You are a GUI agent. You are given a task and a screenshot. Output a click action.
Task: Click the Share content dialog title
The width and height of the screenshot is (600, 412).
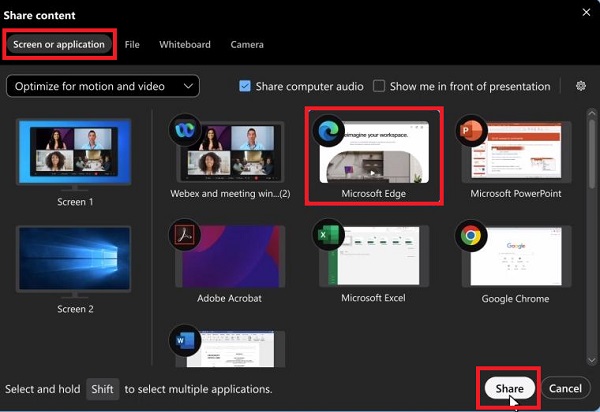pyautogui.click(x=39, y=15)
